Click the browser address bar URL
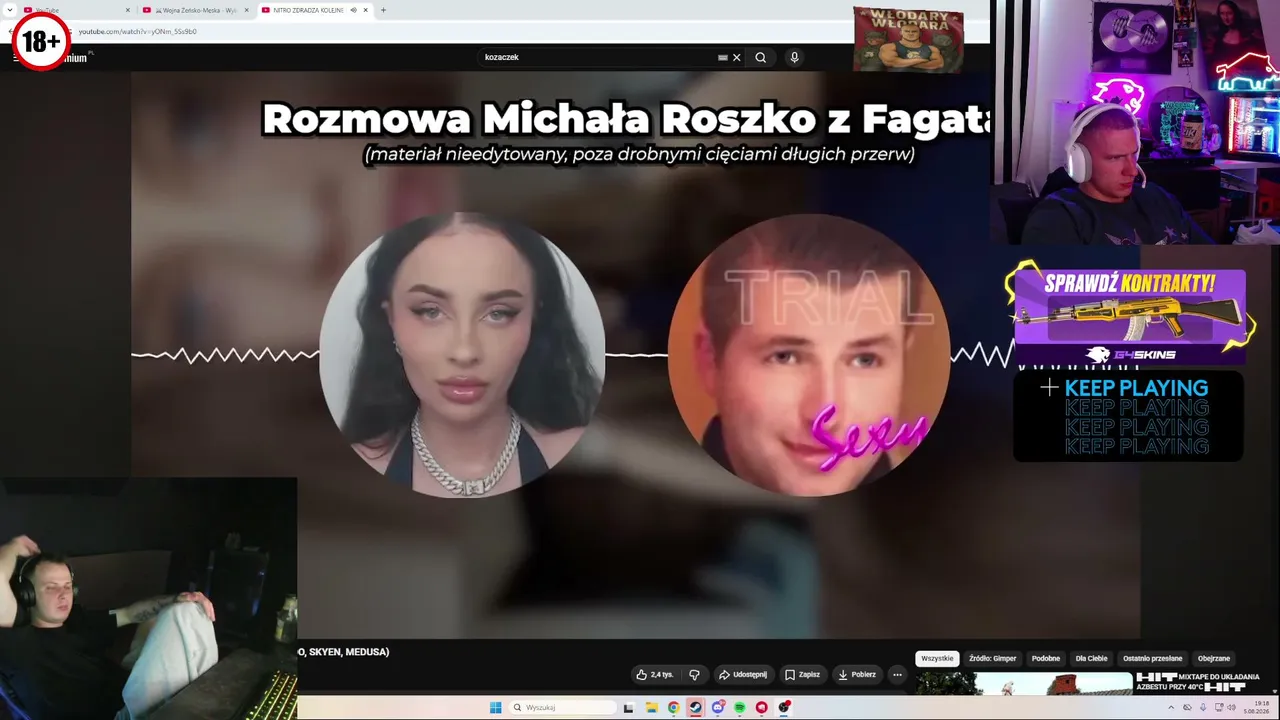The image size is (1280, 720). pyautogui.click(x=138, y=31)
